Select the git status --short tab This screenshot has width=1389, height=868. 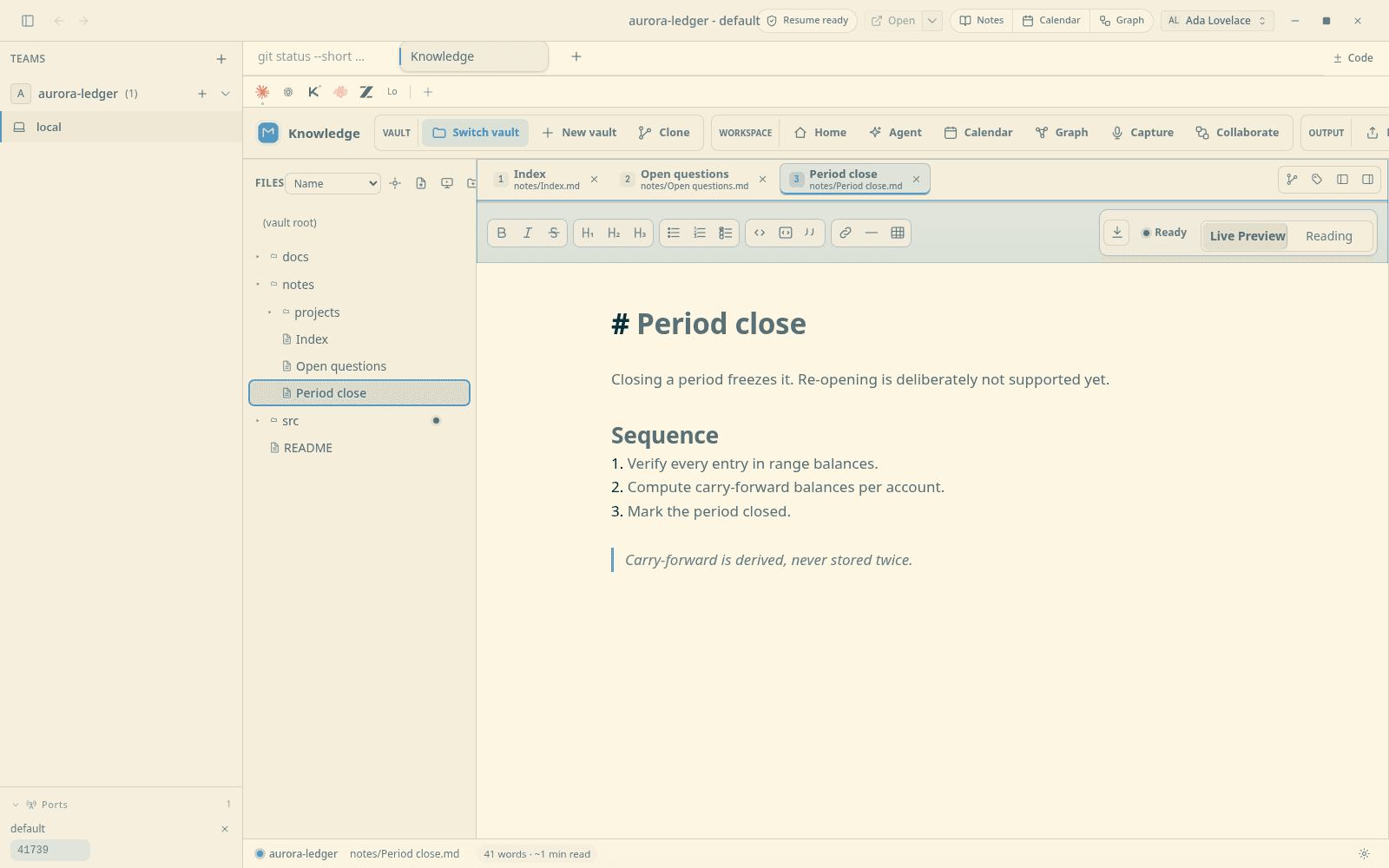311,56
